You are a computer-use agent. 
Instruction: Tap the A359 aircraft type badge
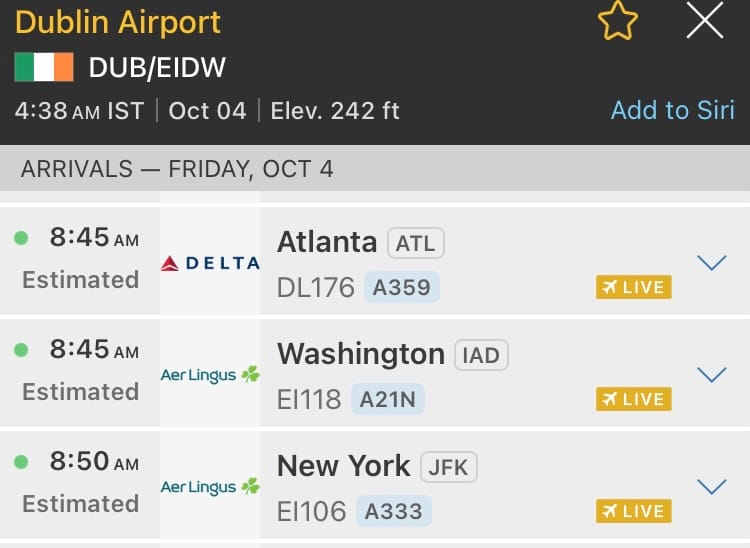pyautogui.click(x=401, y=288)
